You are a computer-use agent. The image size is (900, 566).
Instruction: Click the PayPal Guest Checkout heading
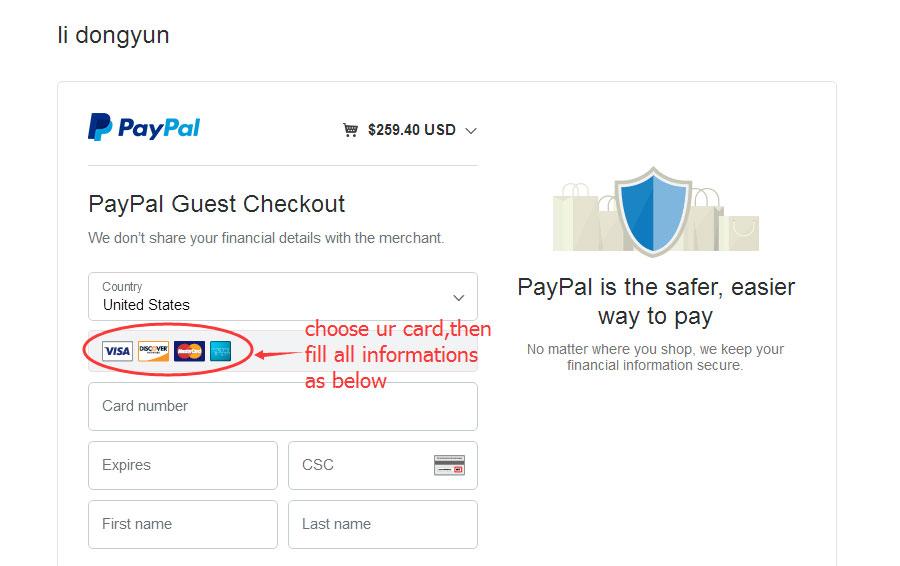click(216, 204)
